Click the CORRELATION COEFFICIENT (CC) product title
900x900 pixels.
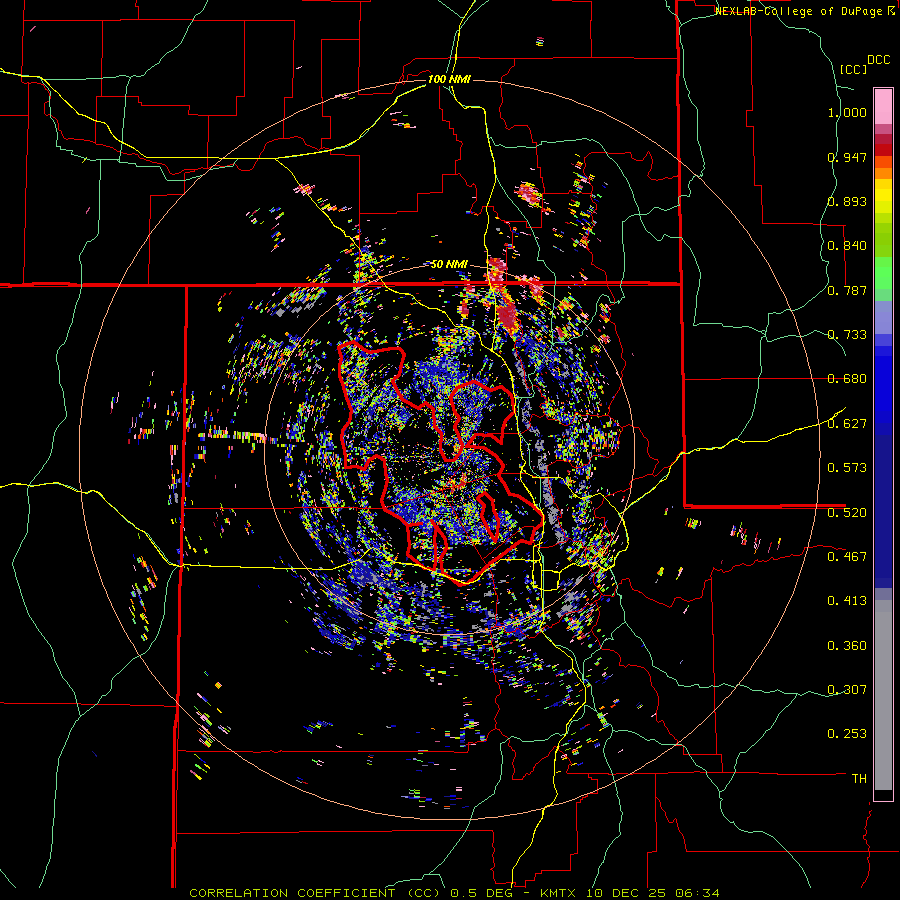click(315, 893)
